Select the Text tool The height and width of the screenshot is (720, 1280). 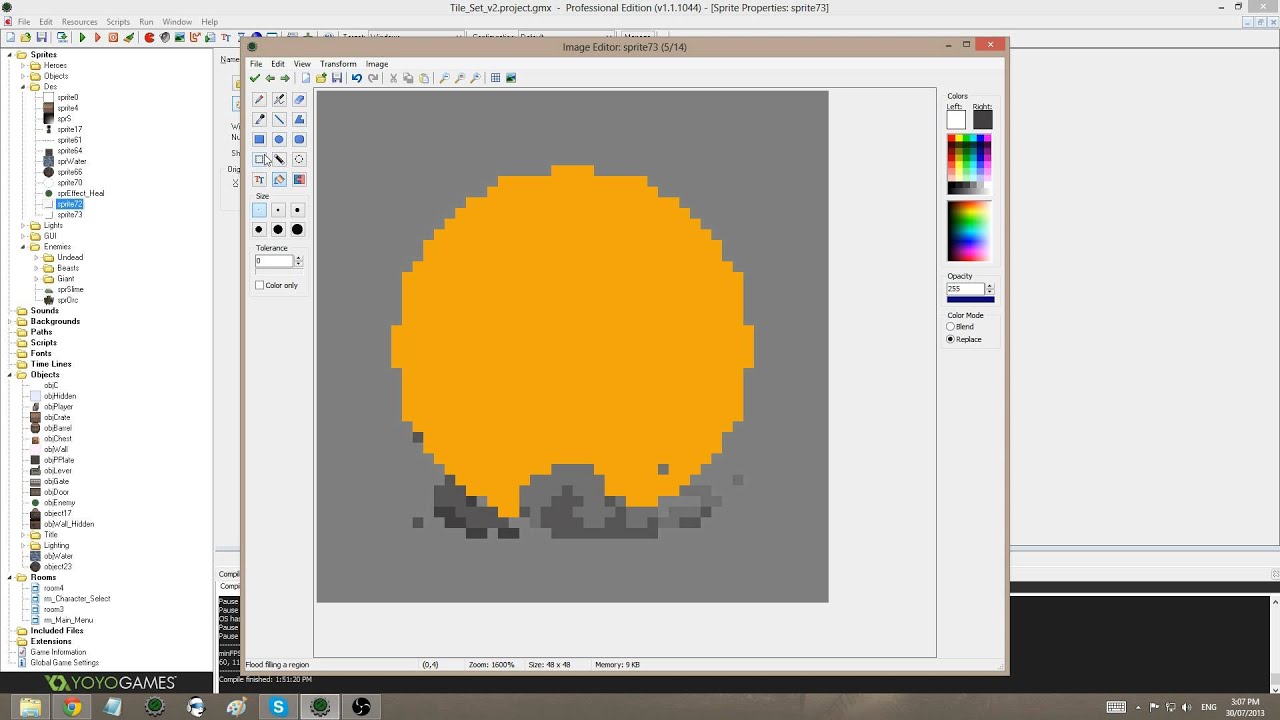tap(259, 180)
